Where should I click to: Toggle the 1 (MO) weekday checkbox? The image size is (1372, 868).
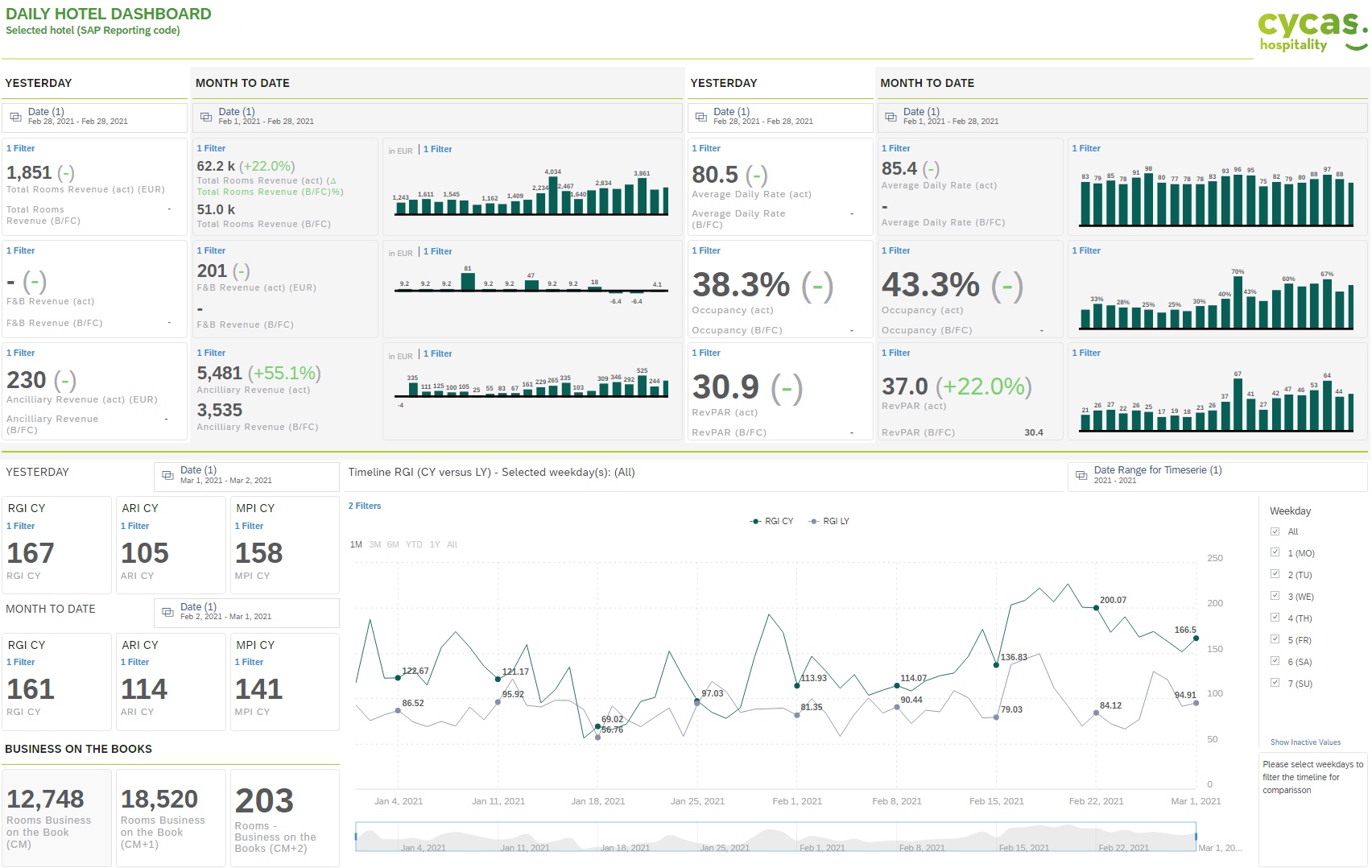click(1275, 553)
